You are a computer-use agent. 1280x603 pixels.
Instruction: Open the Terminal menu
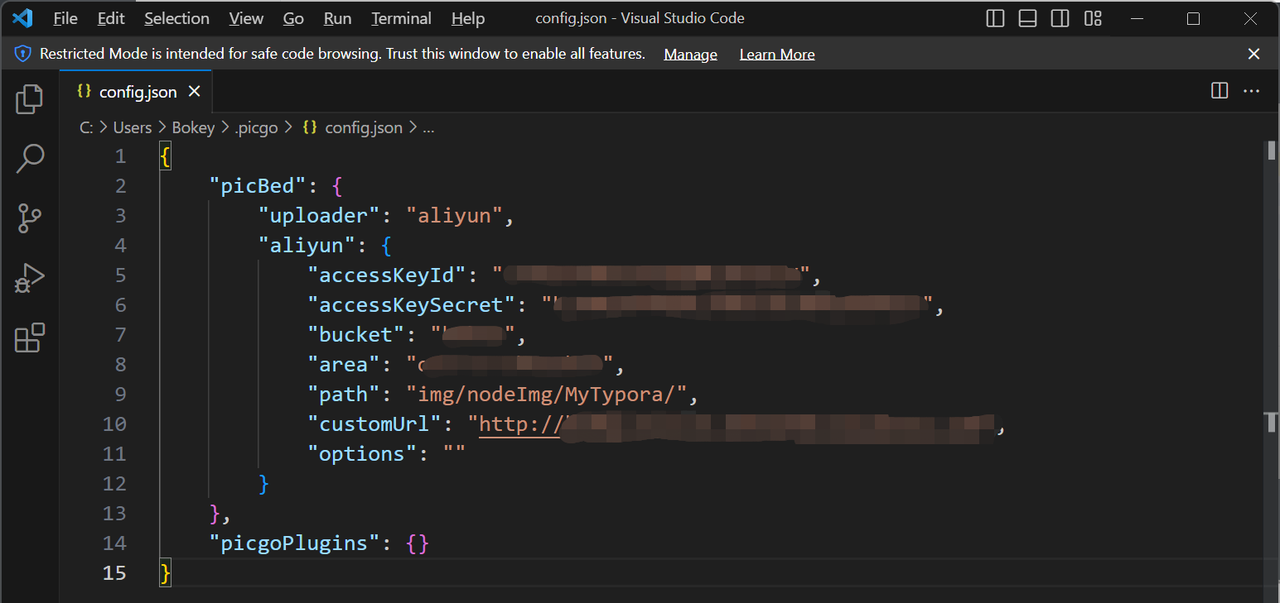(x=401, y=19)
